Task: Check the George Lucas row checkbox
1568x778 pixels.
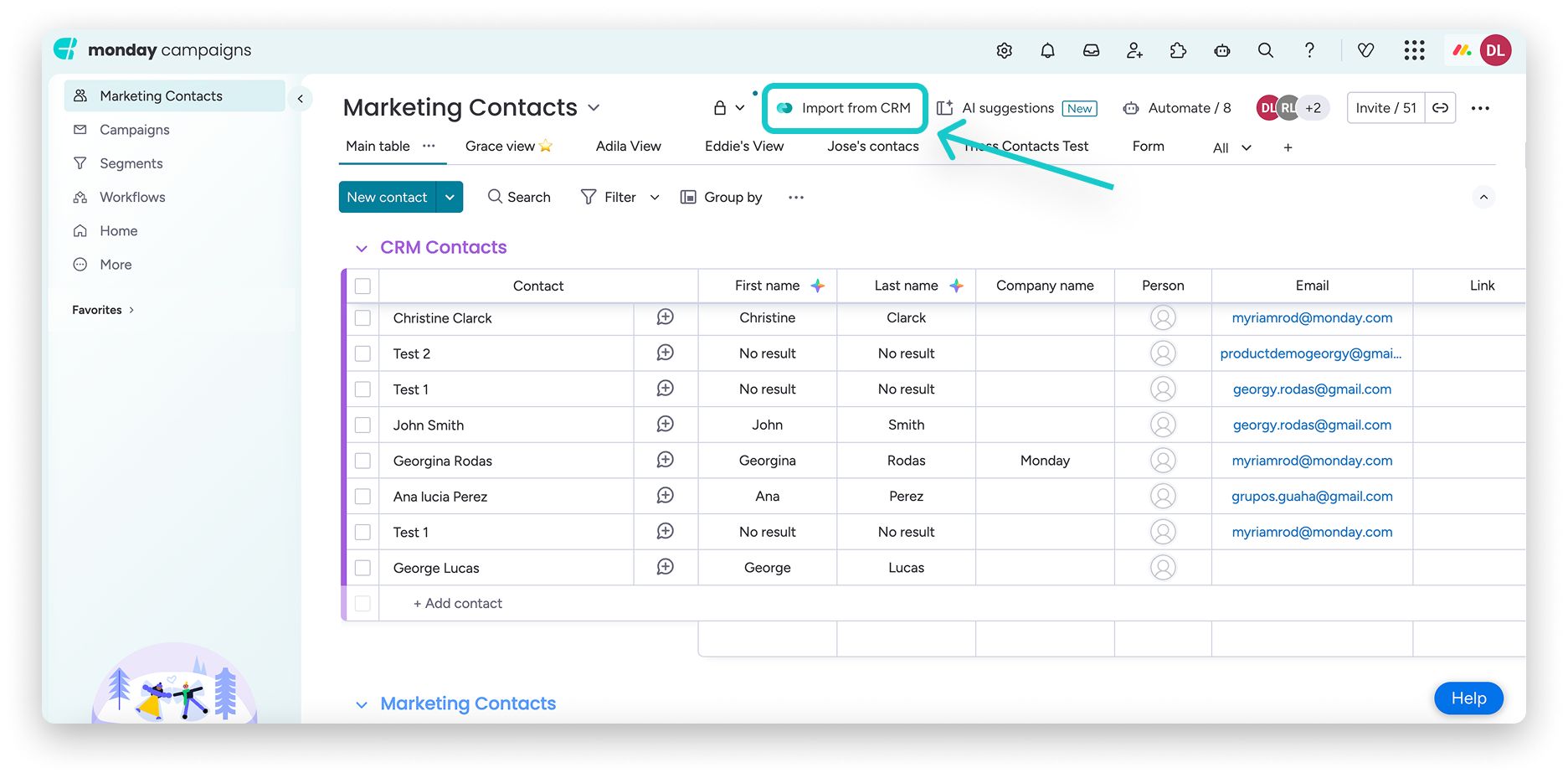Action: click(362, 568)
